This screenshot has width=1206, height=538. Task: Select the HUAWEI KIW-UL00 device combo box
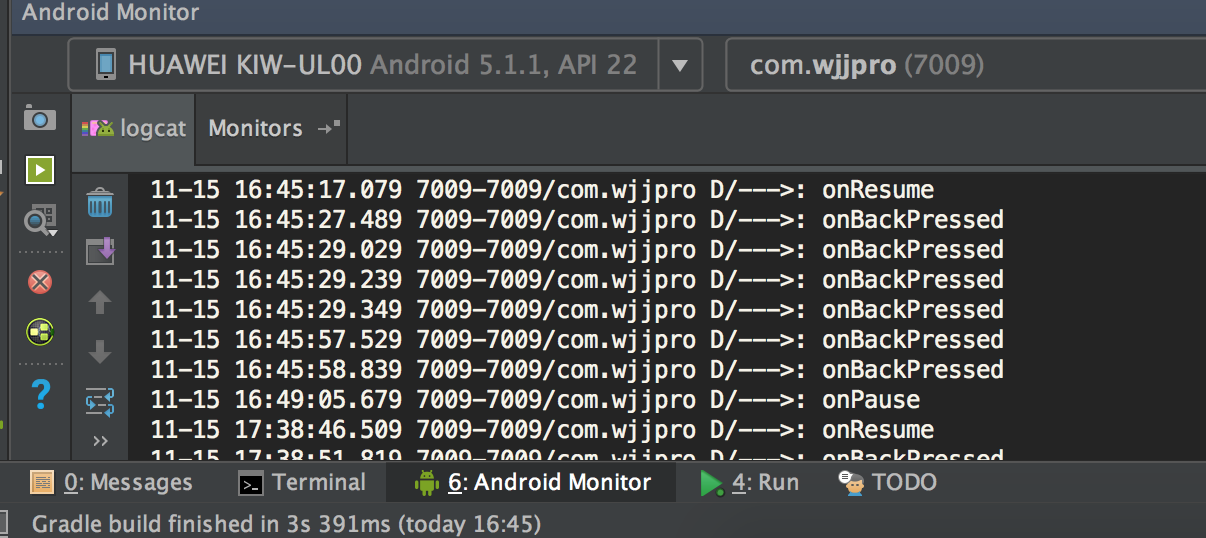[385, 65]
